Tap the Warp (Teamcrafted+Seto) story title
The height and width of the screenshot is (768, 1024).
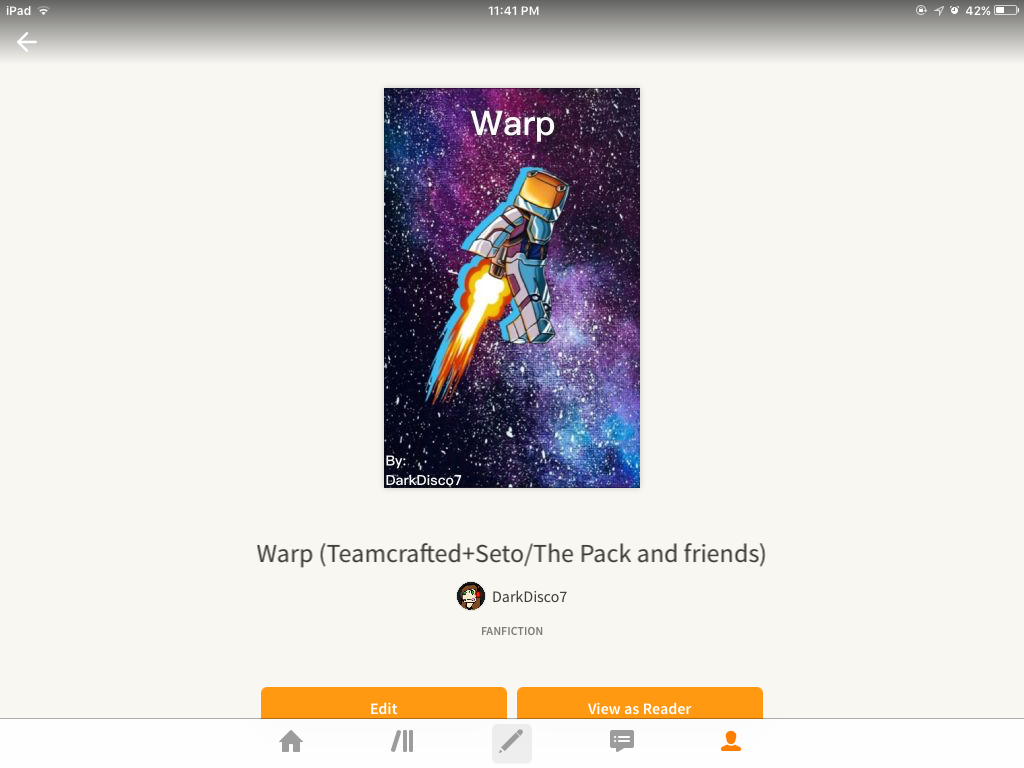tap(511, 554)
